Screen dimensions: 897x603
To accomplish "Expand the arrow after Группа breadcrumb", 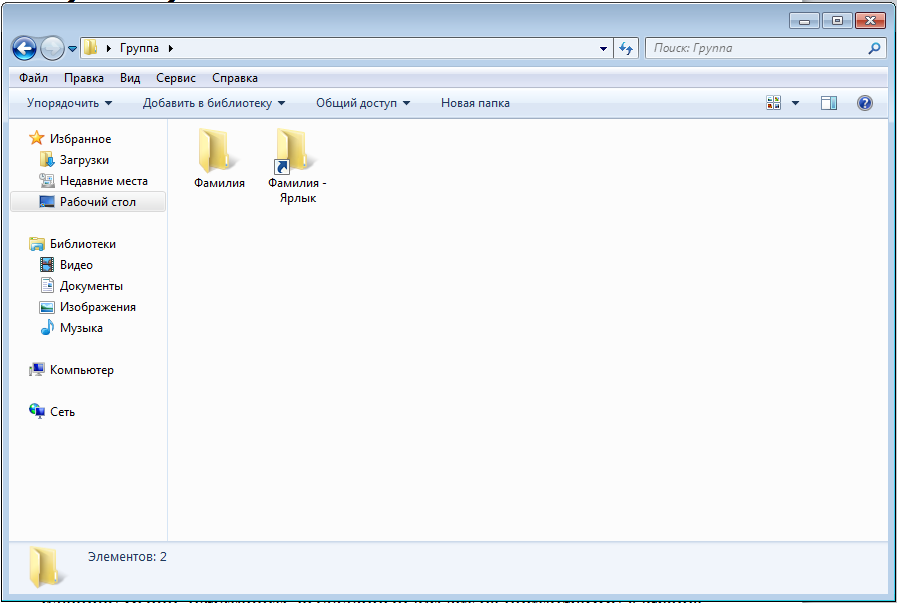I will 170,49.
